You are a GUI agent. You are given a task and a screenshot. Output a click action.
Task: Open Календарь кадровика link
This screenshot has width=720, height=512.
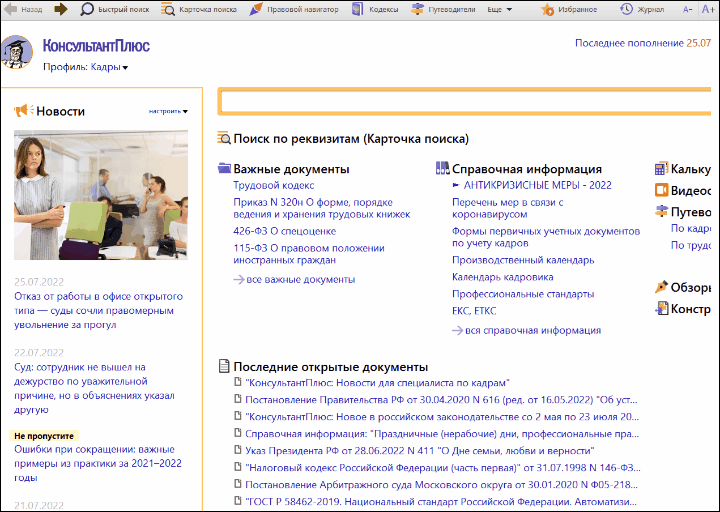coord(503,277)
